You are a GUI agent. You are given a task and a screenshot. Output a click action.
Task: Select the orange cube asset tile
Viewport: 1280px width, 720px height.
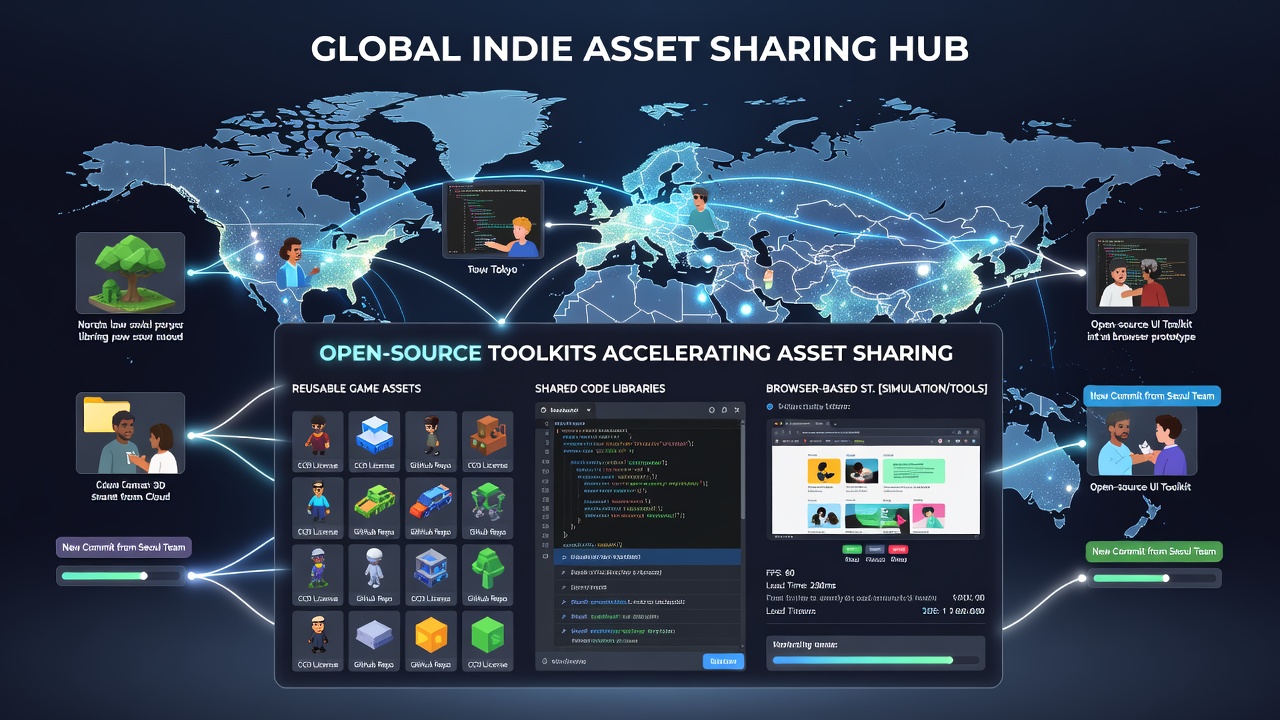pyautogui.click(x=431, y=640)
